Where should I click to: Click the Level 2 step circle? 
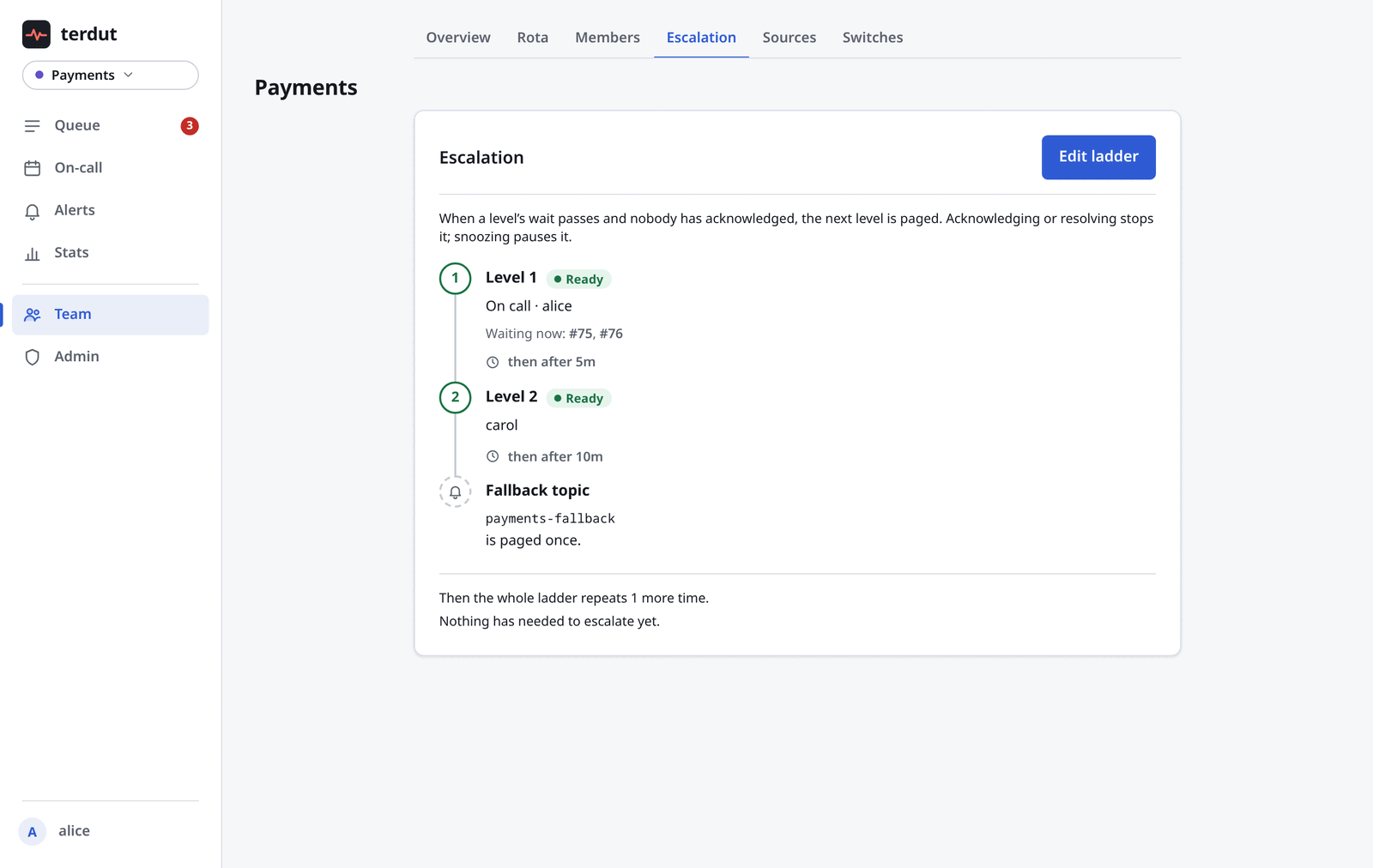tap(456, 398)
